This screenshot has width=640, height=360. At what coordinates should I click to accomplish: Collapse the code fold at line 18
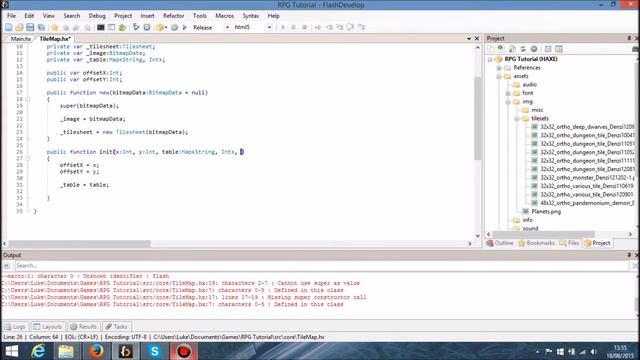coord(28,99)
